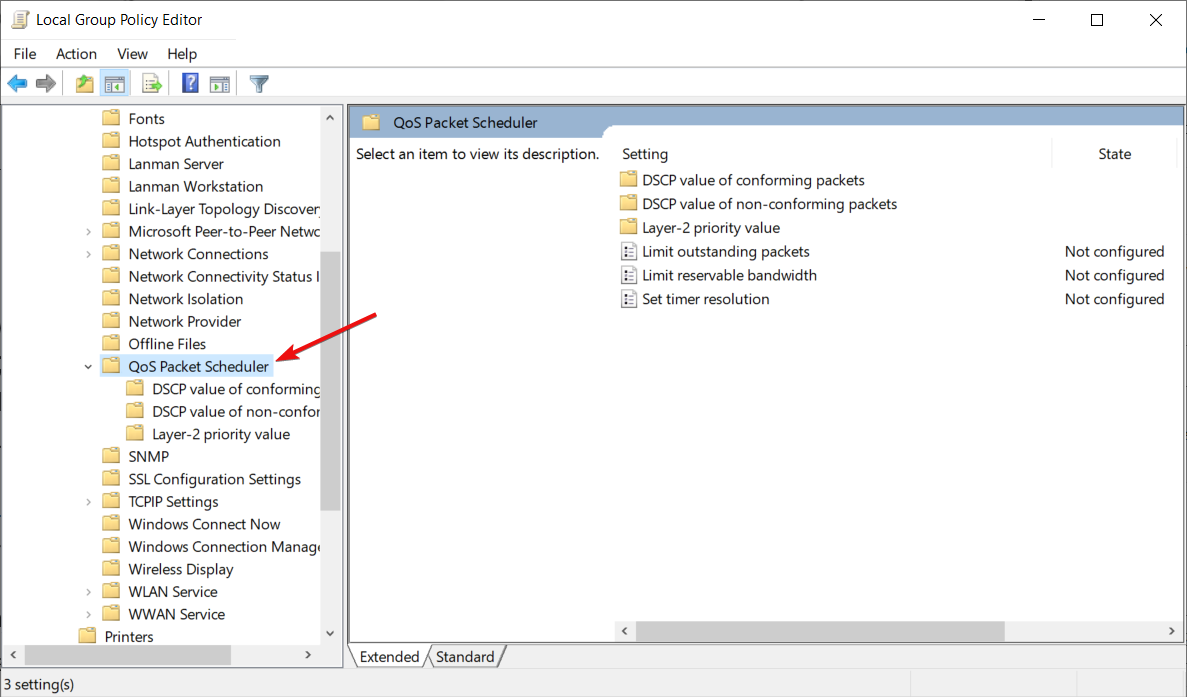Select Lanman Workstation folder
1187x697 pixels.
click(195, 186)
